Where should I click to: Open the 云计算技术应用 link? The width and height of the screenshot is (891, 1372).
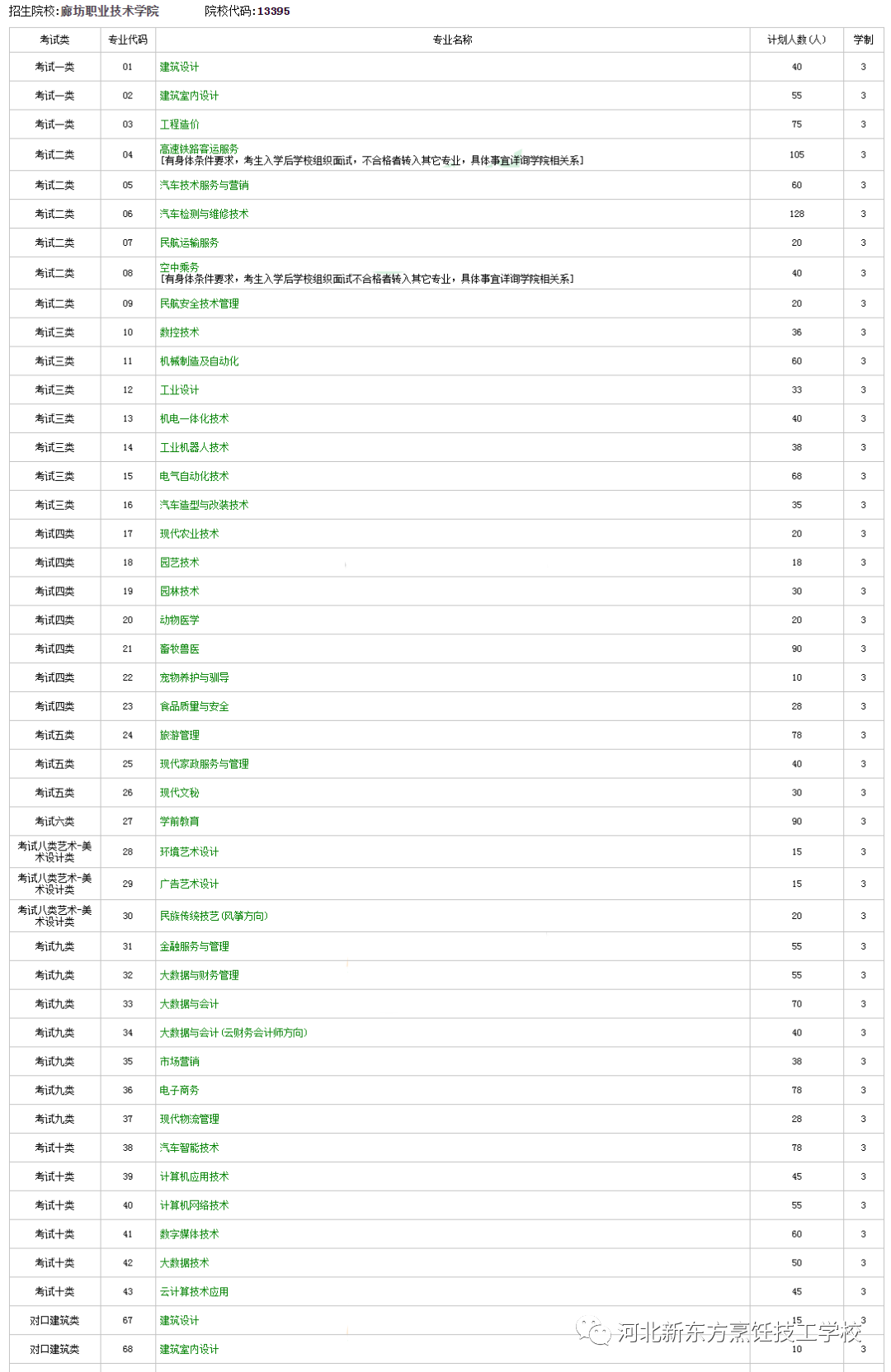194,1291
